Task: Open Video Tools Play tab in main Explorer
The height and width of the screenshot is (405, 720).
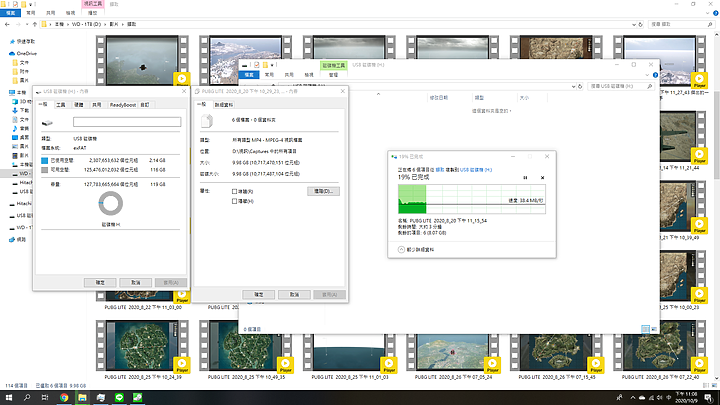Action: [x=93, y=13]
